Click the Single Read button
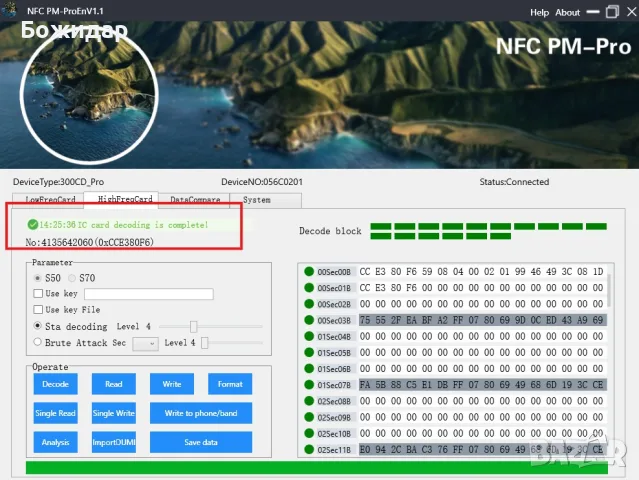 coord(55,413)
